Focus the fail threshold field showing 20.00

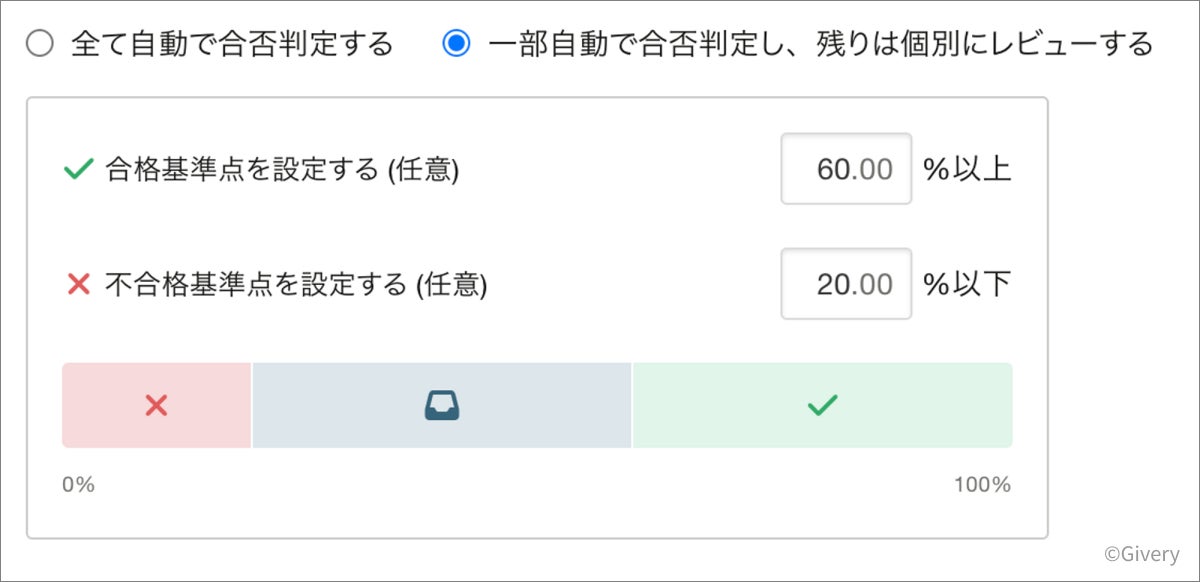[x=846, y=284]
